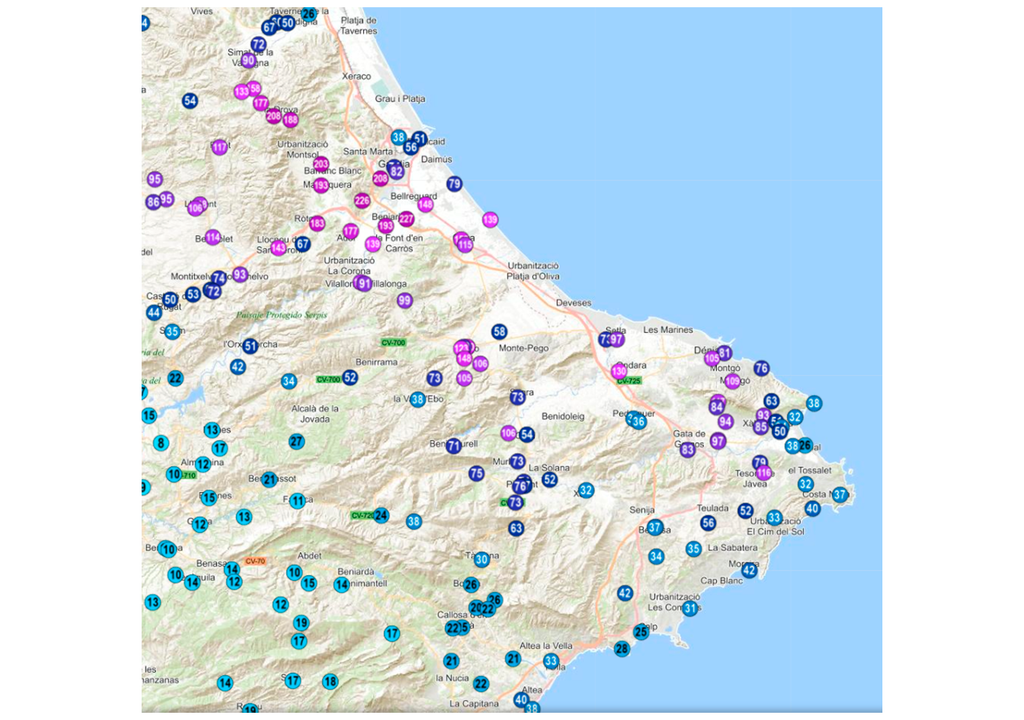Select the 143 marker at Llocnou
Viewport: 1024px width, 720px height.
279,248
